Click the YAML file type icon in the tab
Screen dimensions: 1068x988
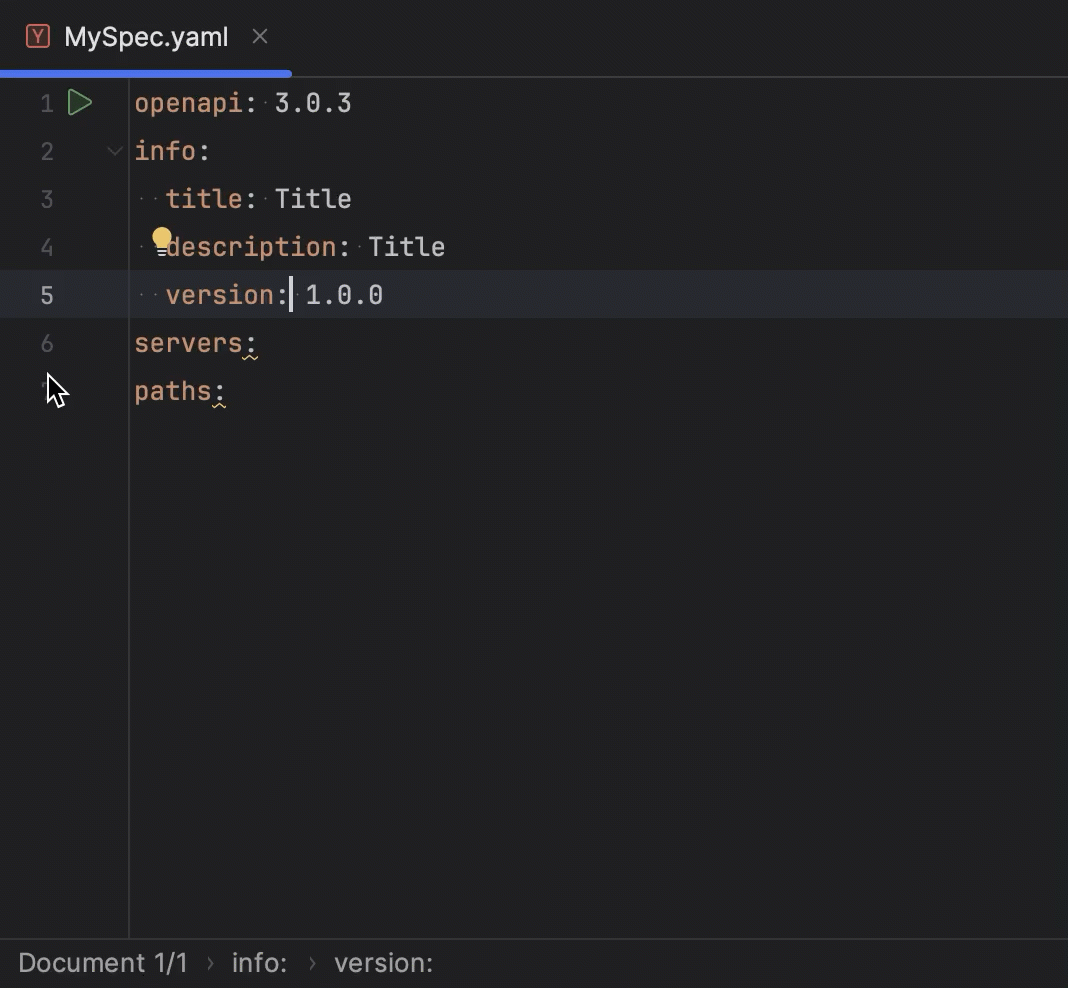[37, 36]
